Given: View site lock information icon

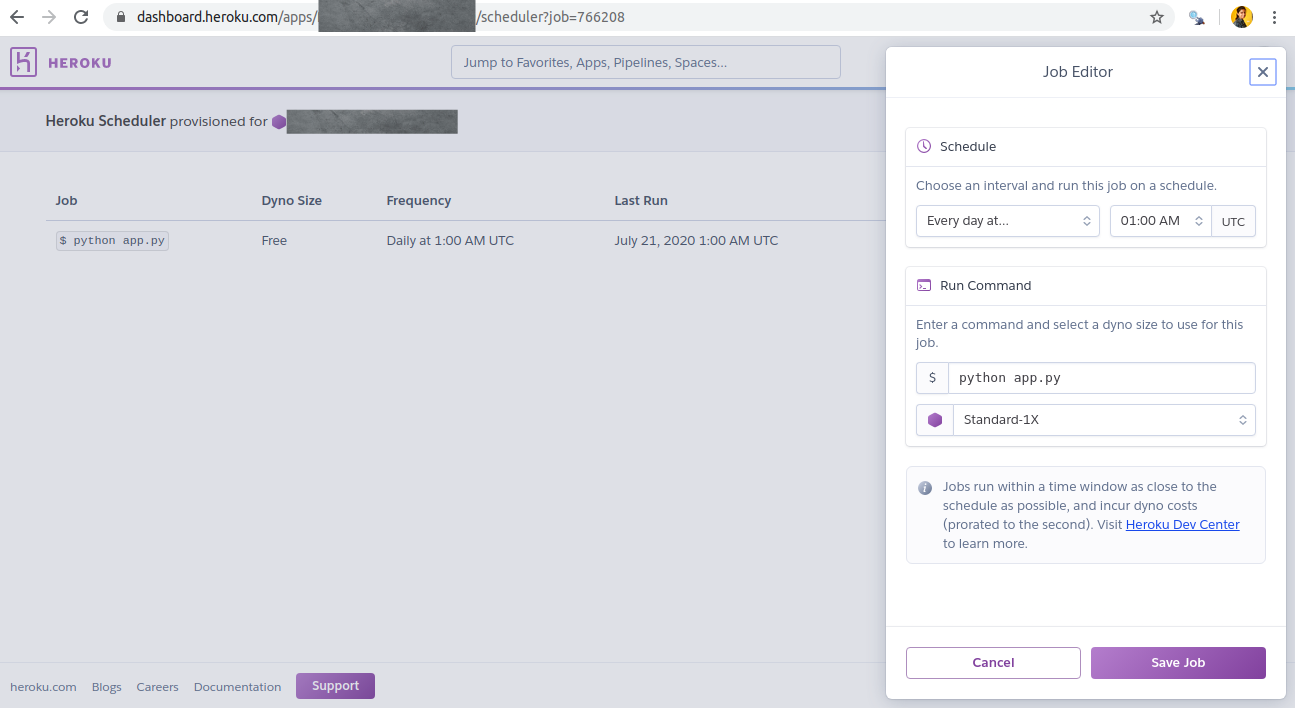Looking at the screenshot, I should click(x=121, y=17).
